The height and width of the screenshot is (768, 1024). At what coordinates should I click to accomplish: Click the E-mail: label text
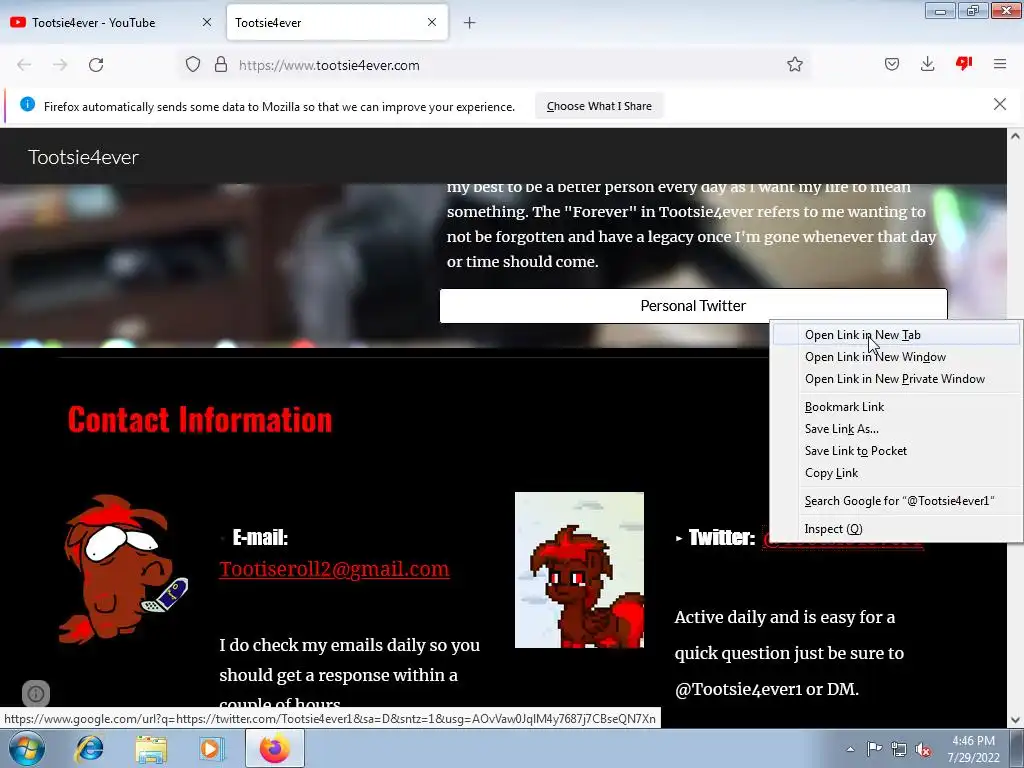tap(260, 537)
